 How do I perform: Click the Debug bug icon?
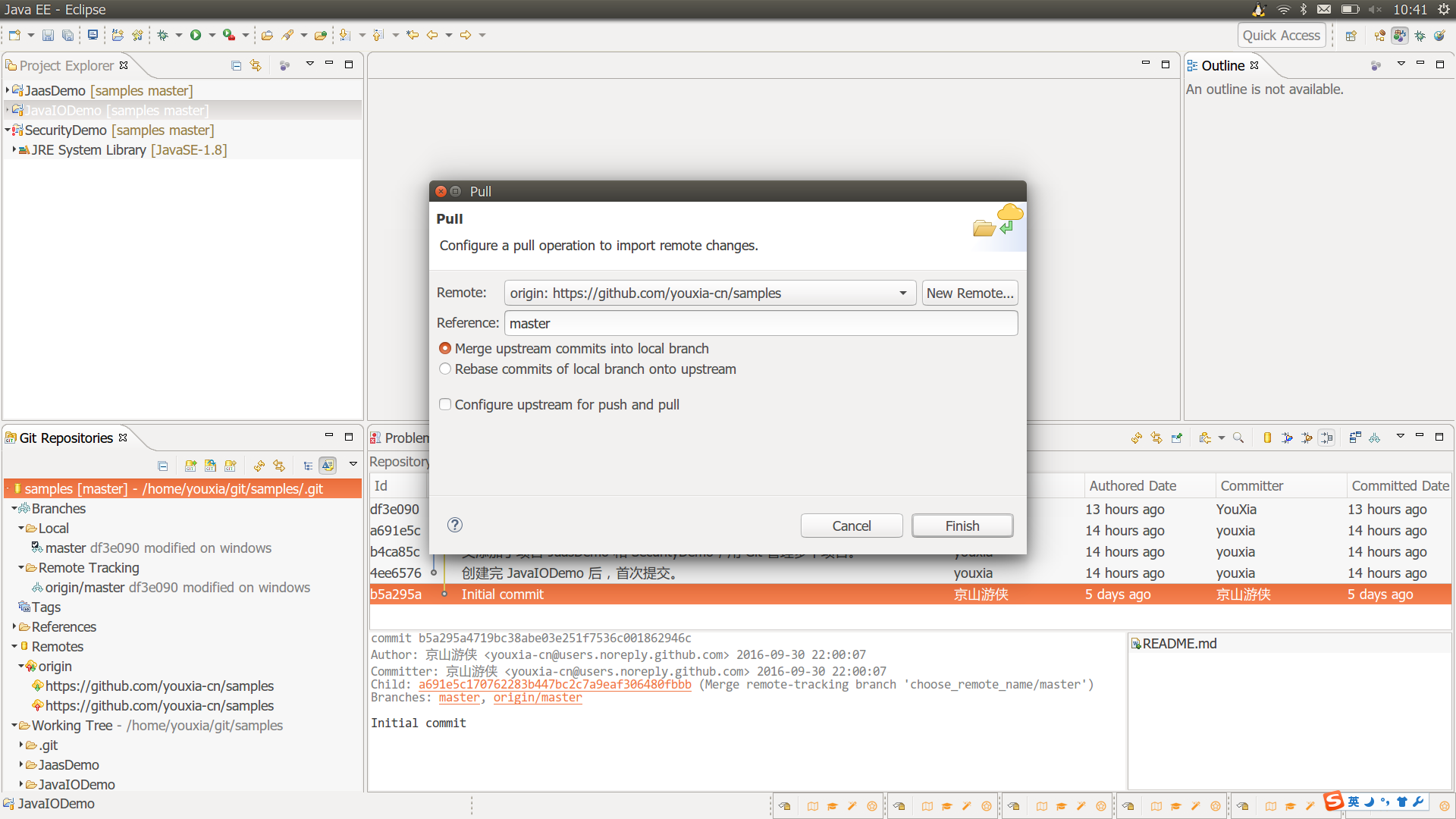pyautogui.click(x=162, y=35)
